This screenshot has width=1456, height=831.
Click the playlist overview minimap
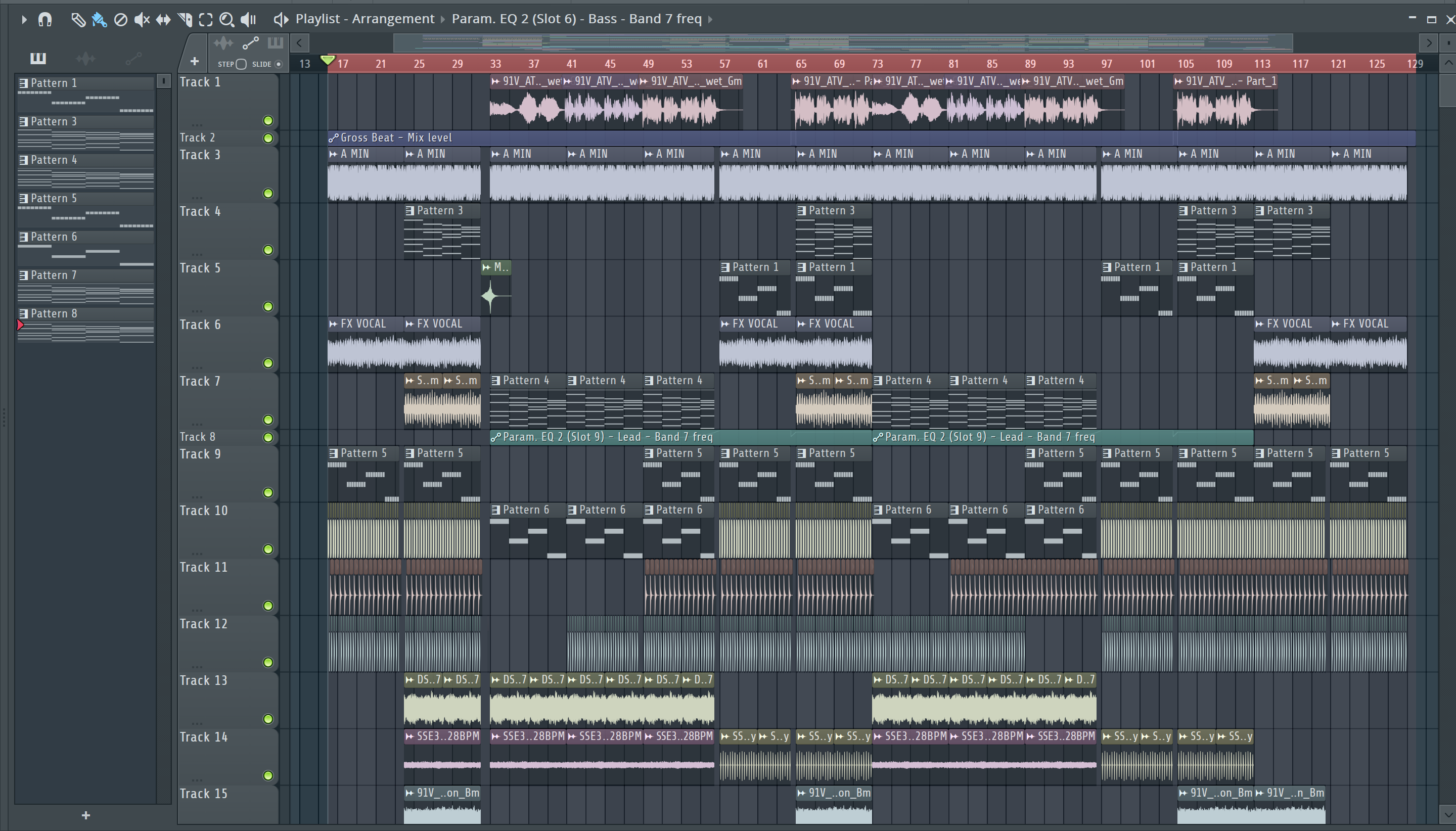click(x=842, y=43)
